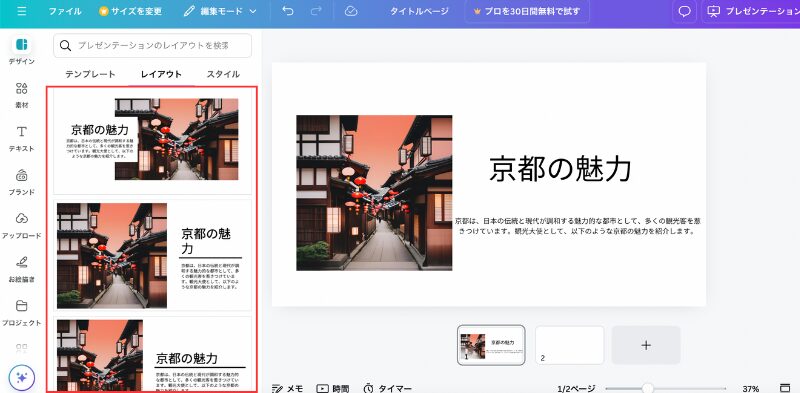Click the タイトルページ document title
Screen dimensions: 800x393
[x=419, y=11]
